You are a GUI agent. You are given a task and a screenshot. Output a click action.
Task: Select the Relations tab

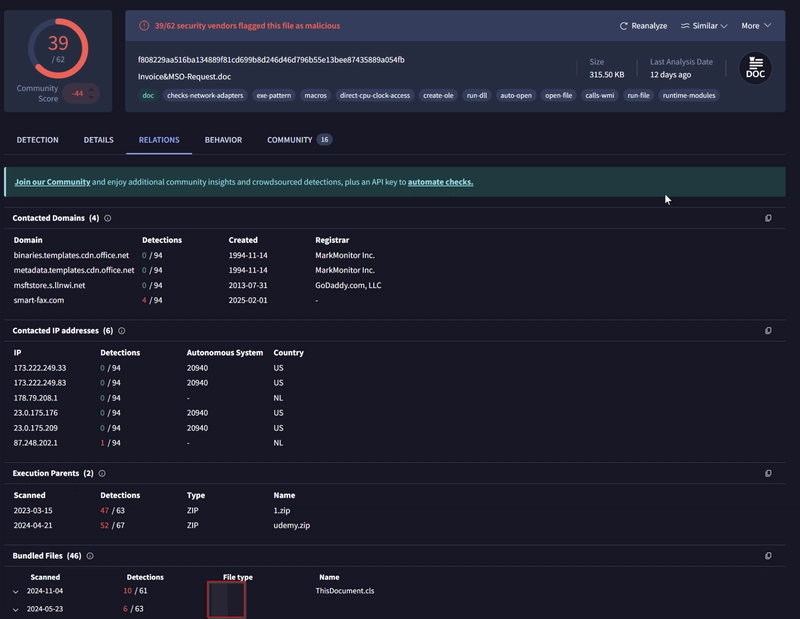click(x=159, y=140)
